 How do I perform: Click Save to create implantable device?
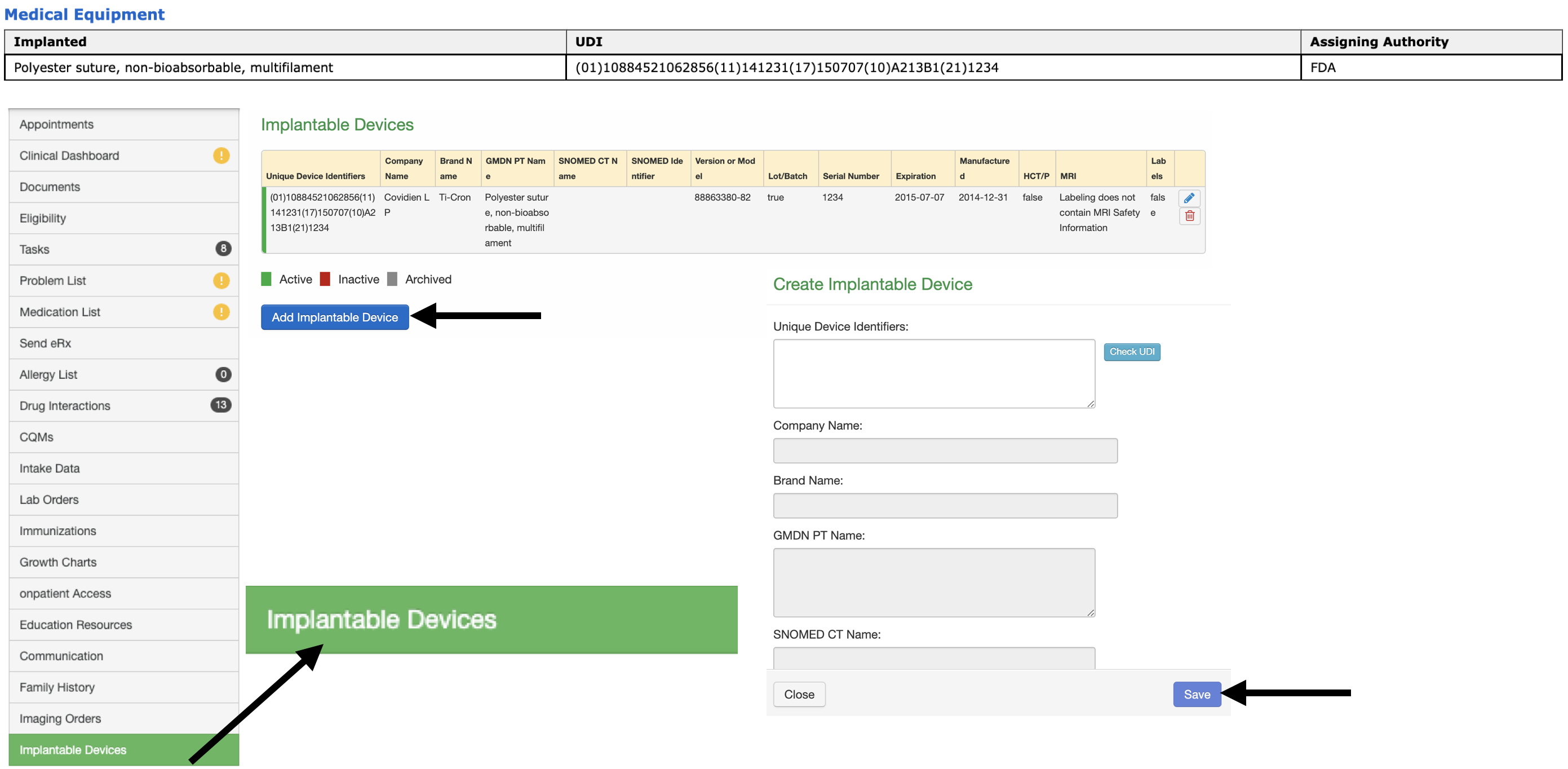tap(1196, 694)
